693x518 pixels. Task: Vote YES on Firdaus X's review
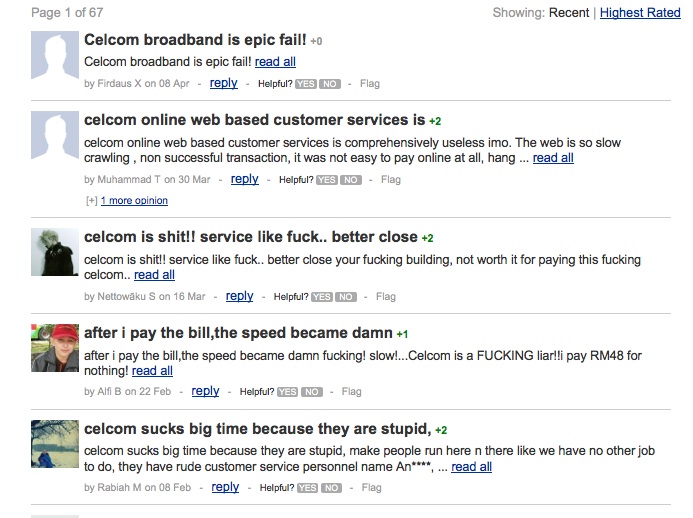coord(306,84)
